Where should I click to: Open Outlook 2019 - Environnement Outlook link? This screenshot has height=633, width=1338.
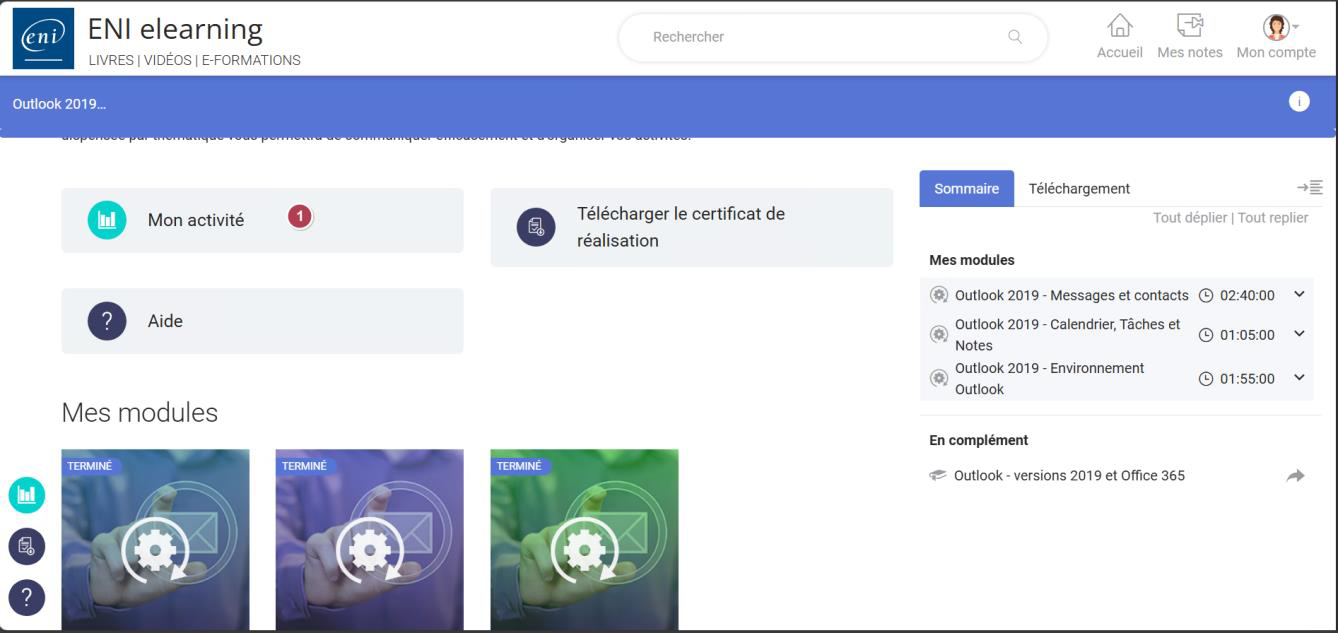point(1050,379)
